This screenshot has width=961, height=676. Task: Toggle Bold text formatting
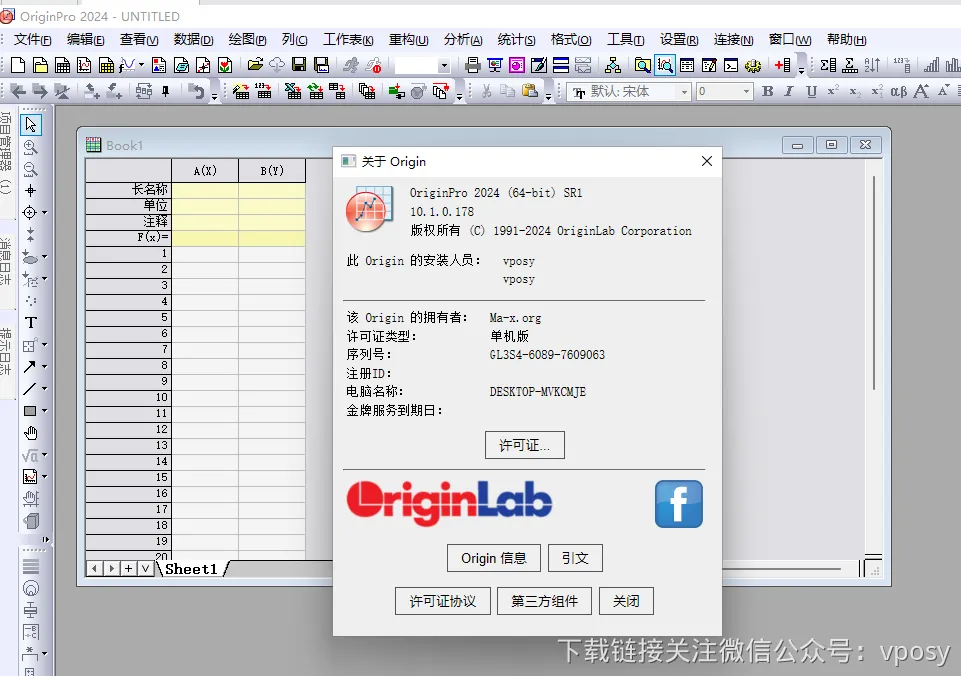[767, 92]
